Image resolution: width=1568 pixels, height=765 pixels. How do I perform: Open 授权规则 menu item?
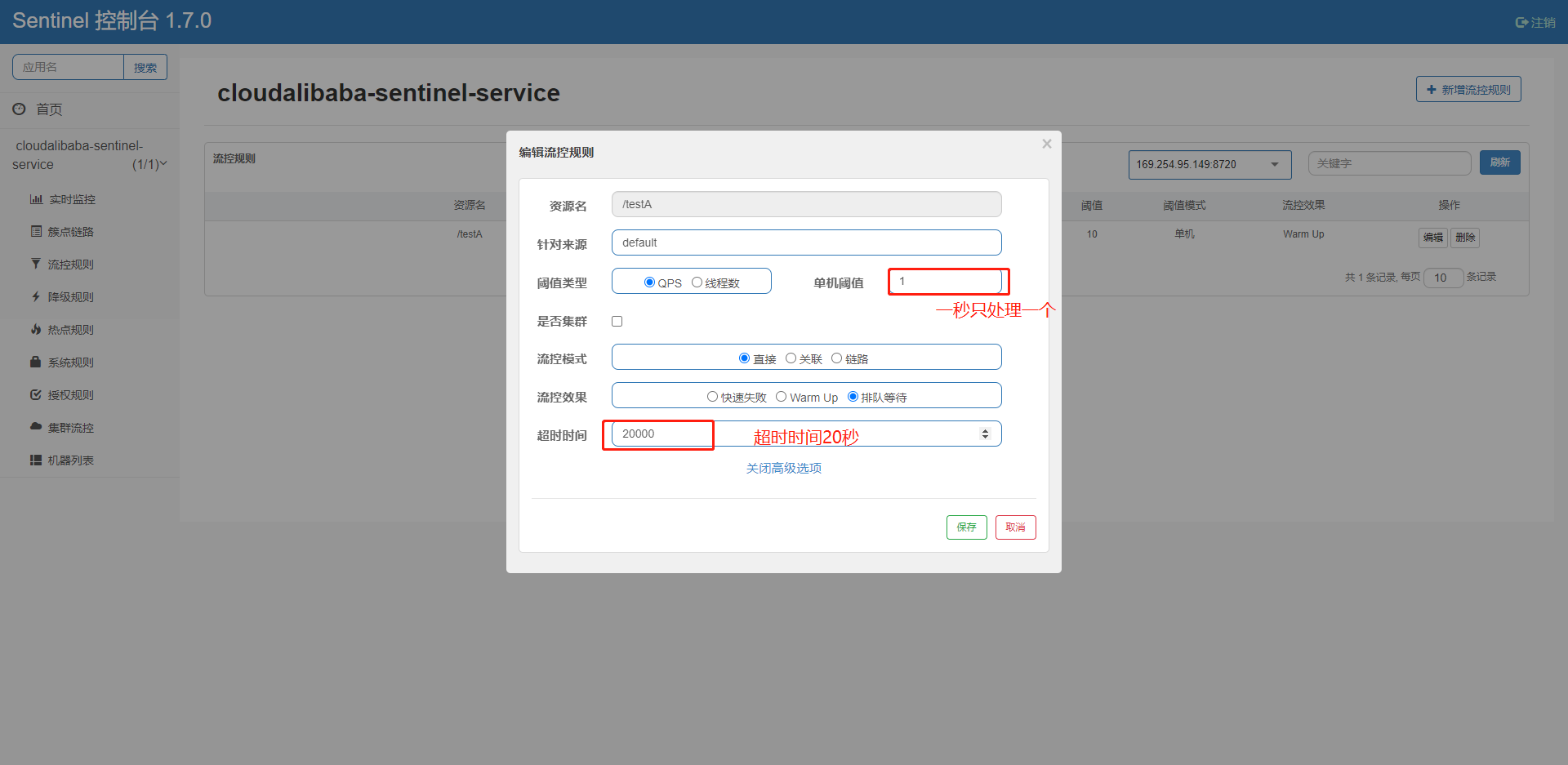point(71,395)
